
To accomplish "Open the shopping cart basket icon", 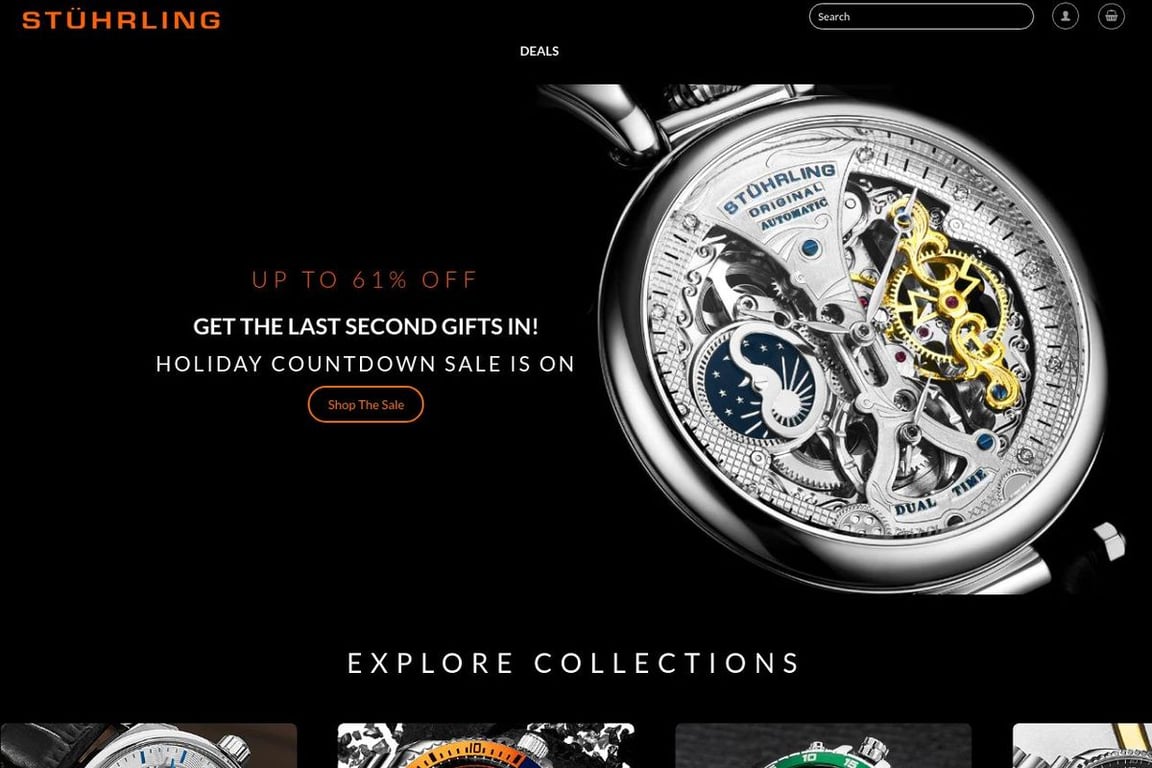I will (1111, 16).
